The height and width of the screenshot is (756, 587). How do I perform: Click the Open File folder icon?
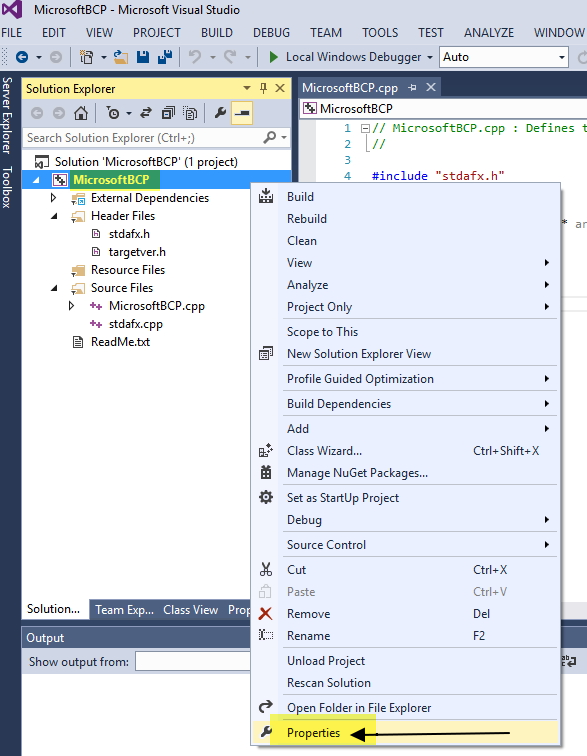121,57
